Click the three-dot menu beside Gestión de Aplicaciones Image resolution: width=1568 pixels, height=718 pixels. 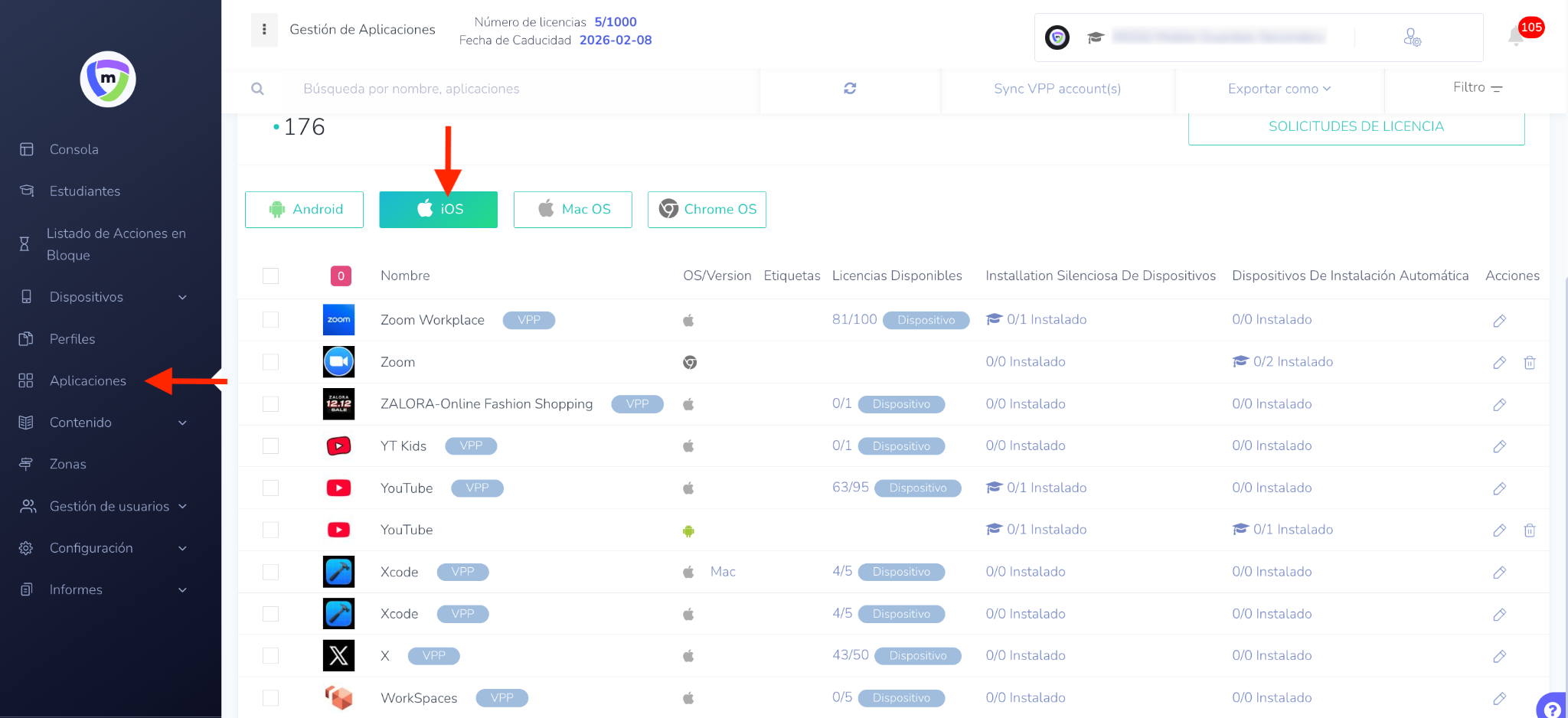264,29
